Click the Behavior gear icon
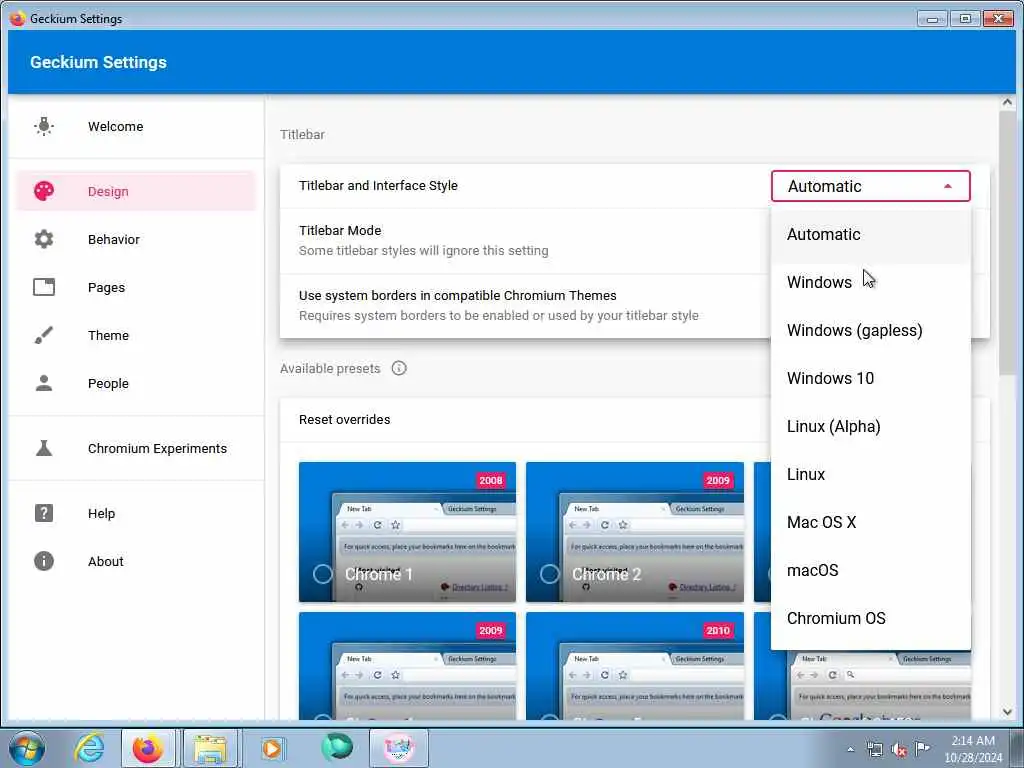Screen dimensions: 1024x768 tap(44, 239)
